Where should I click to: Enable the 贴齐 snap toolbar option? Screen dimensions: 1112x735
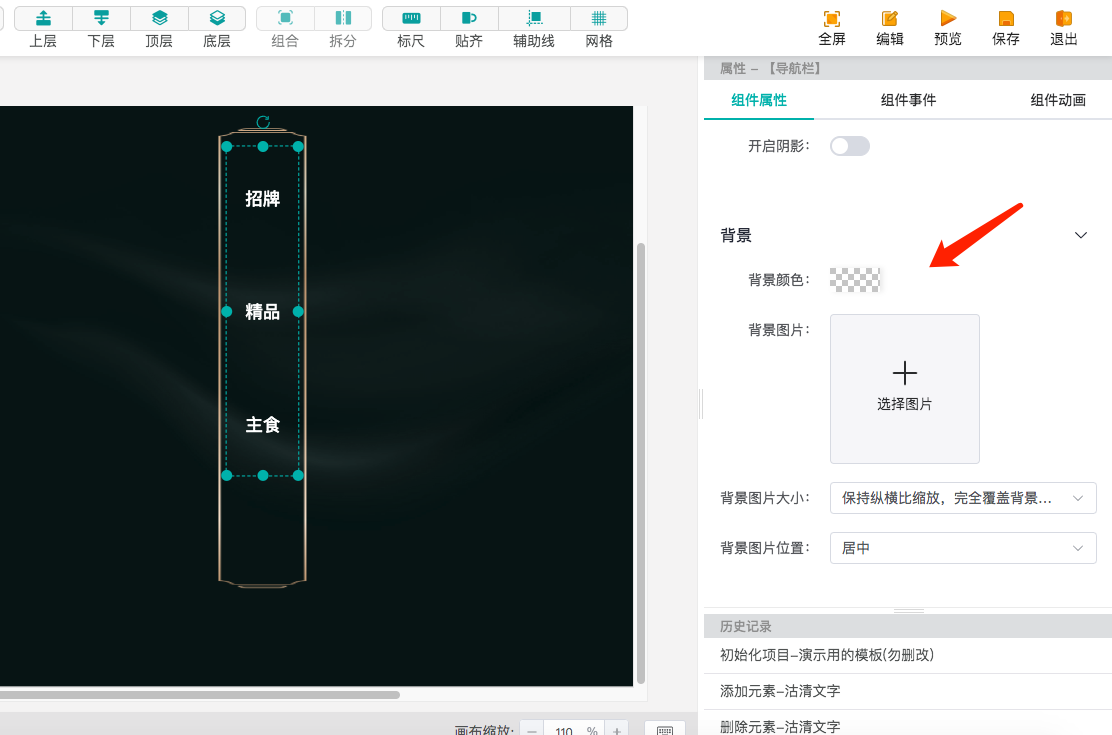click(468, 26)
